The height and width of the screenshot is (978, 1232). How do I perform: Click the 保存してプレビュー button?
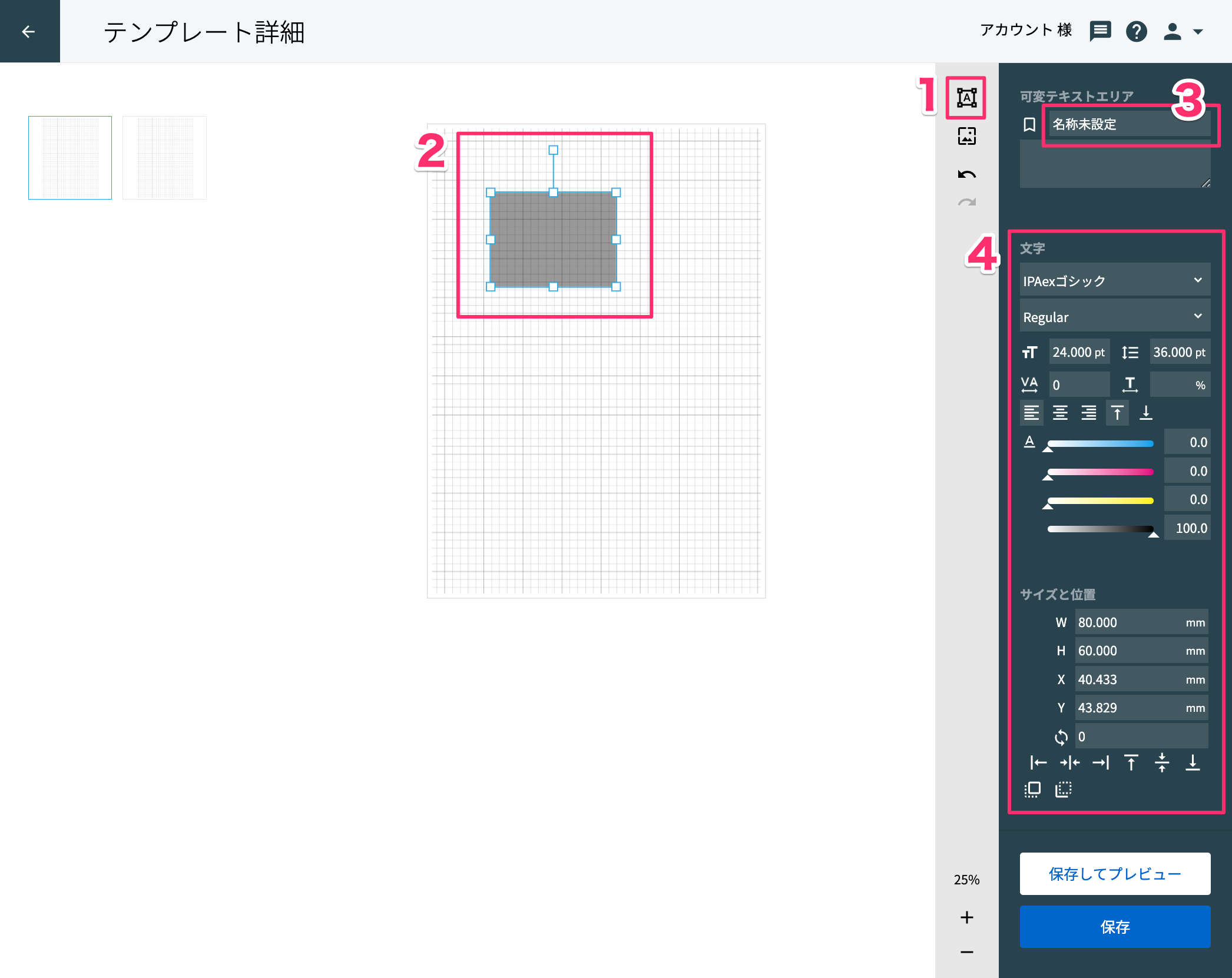click(1115, 874)
